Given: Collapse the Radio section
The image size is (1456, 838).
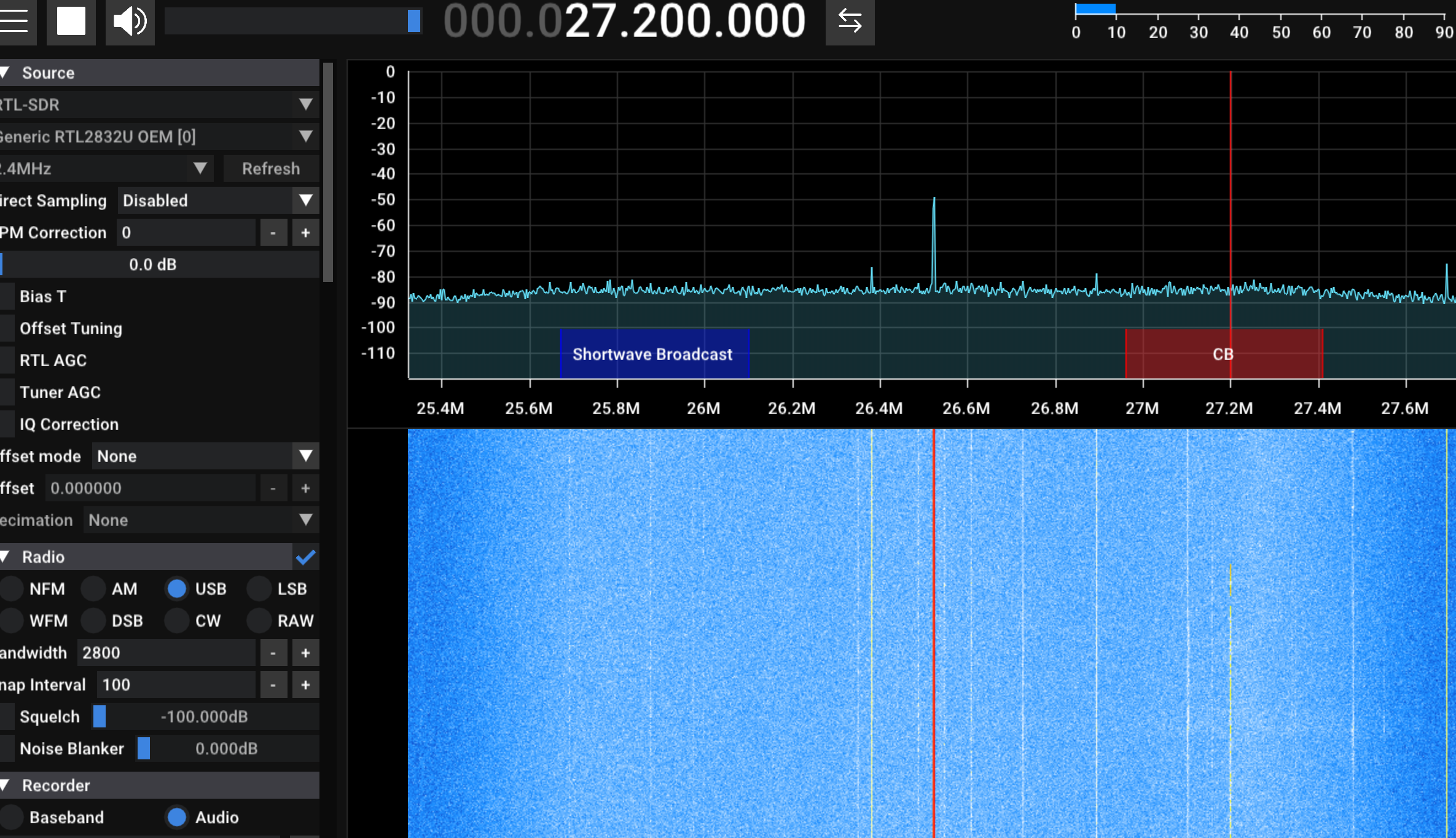Looking at the screenshot, I should (146, 557).
